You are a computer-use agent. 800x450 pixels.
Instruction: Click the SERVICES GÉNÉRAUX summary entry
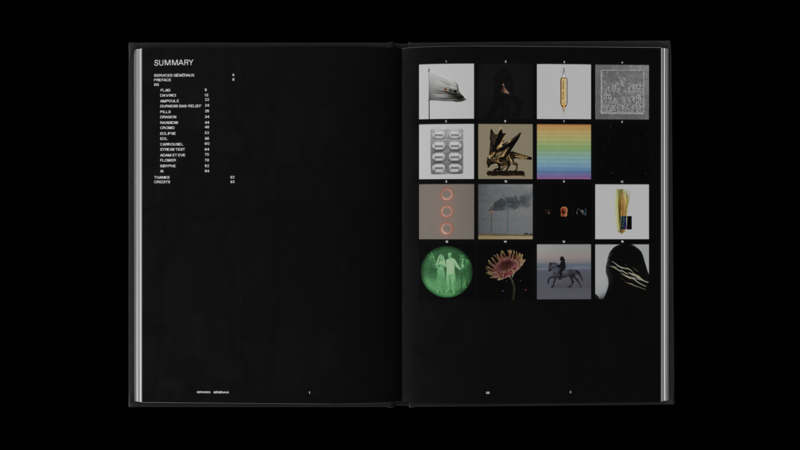click(x=174, y=75)
